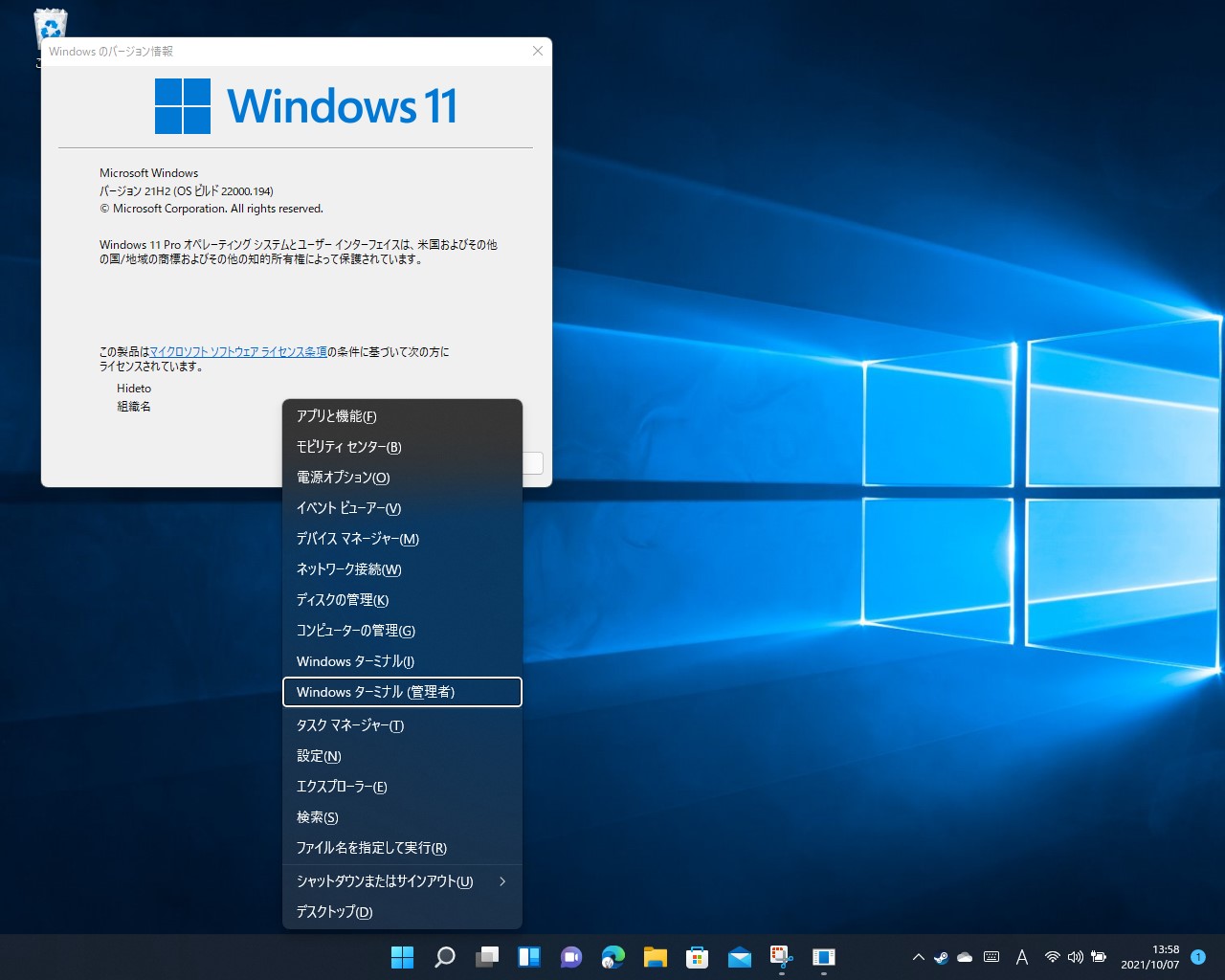
Task: Open タスク マネージャー from the context menu
Action: click(348, 725)
